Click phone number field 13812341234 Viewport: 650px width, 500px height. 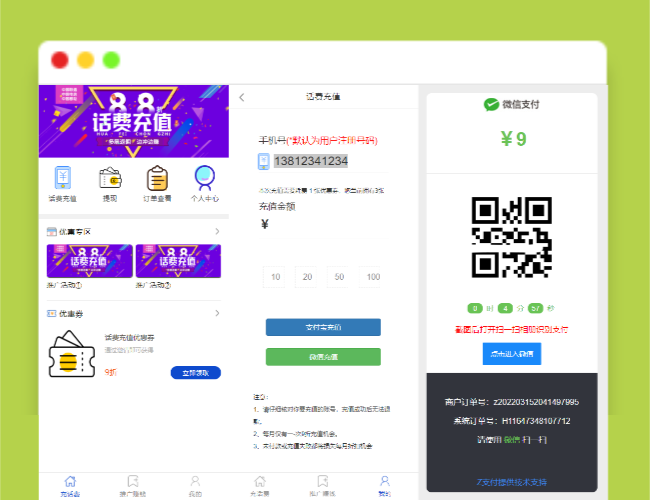click(x=311, y=161)
